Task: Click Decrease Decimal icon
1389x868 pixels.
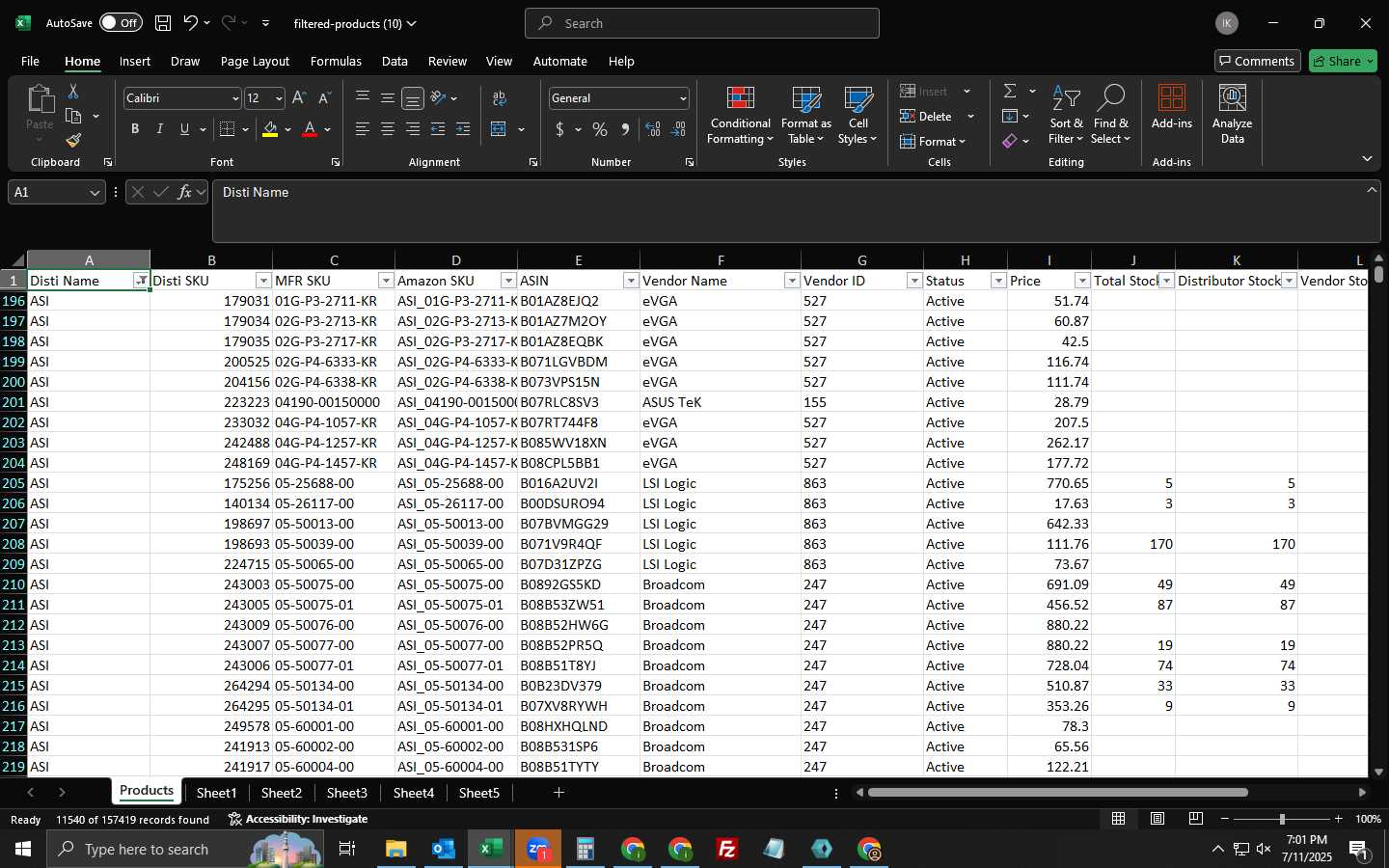Action: pyautogui.click(x=678, y=129)
